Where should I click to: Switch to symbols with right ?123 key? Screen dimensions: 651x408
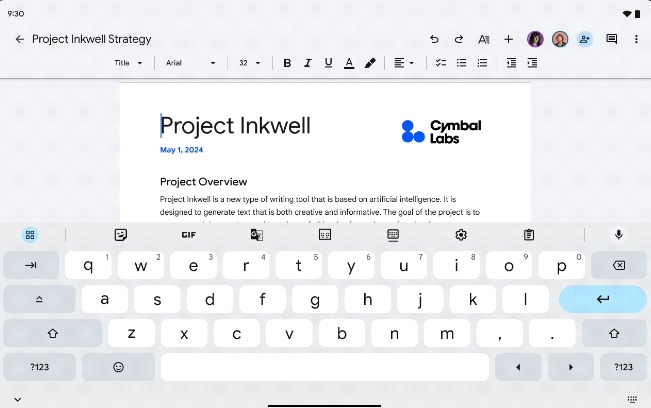623,367
